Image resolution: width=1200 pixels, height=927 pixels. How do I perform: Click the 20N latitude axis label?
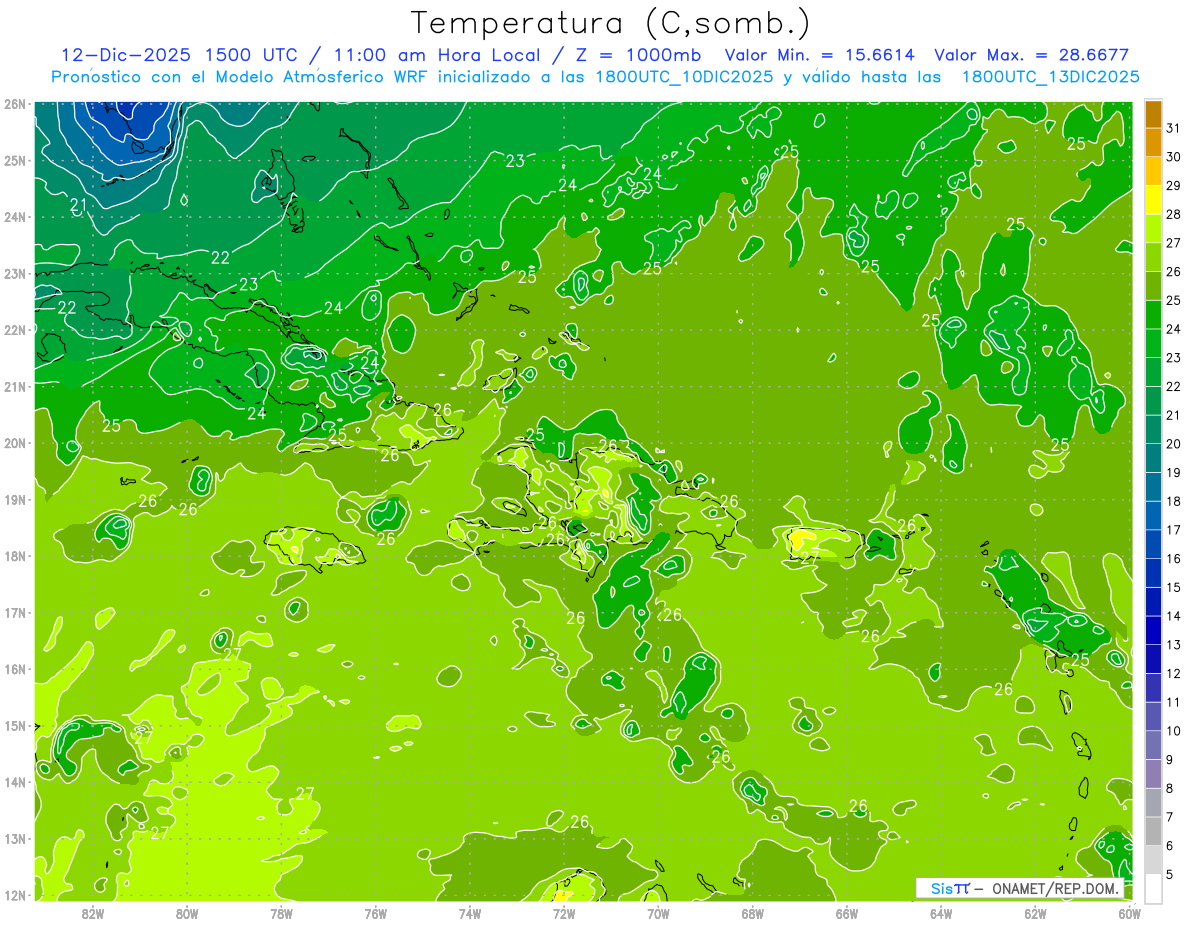(14, 443)
